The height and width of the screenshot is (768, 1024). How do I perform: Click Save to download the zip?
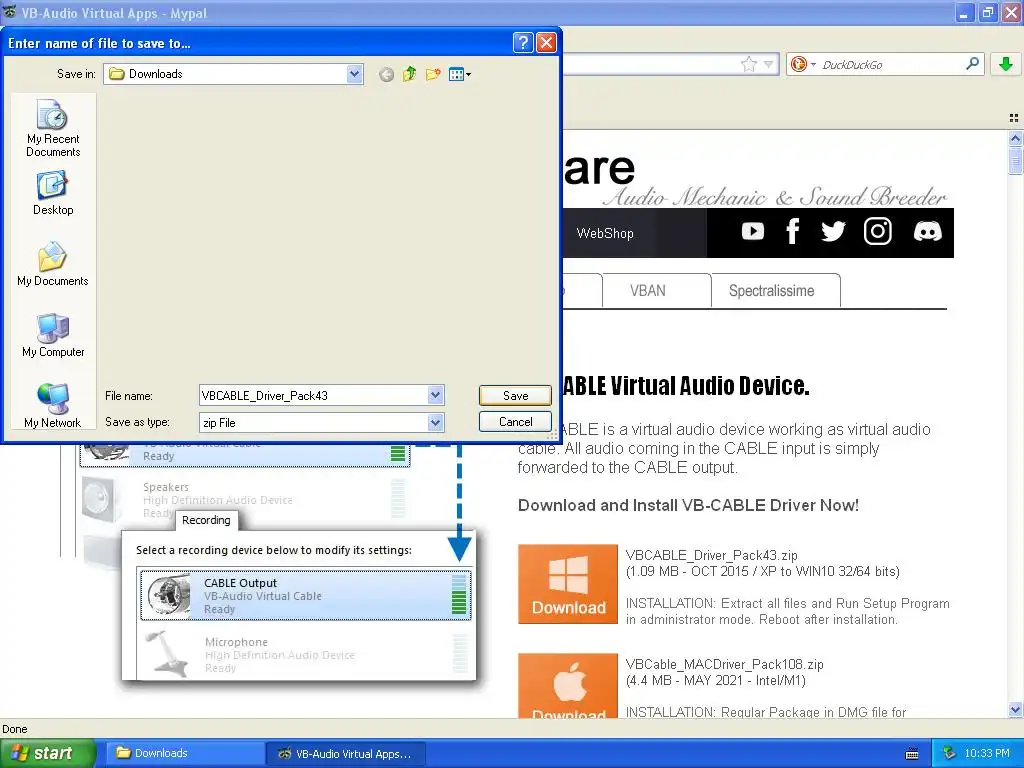pos(515,395)
